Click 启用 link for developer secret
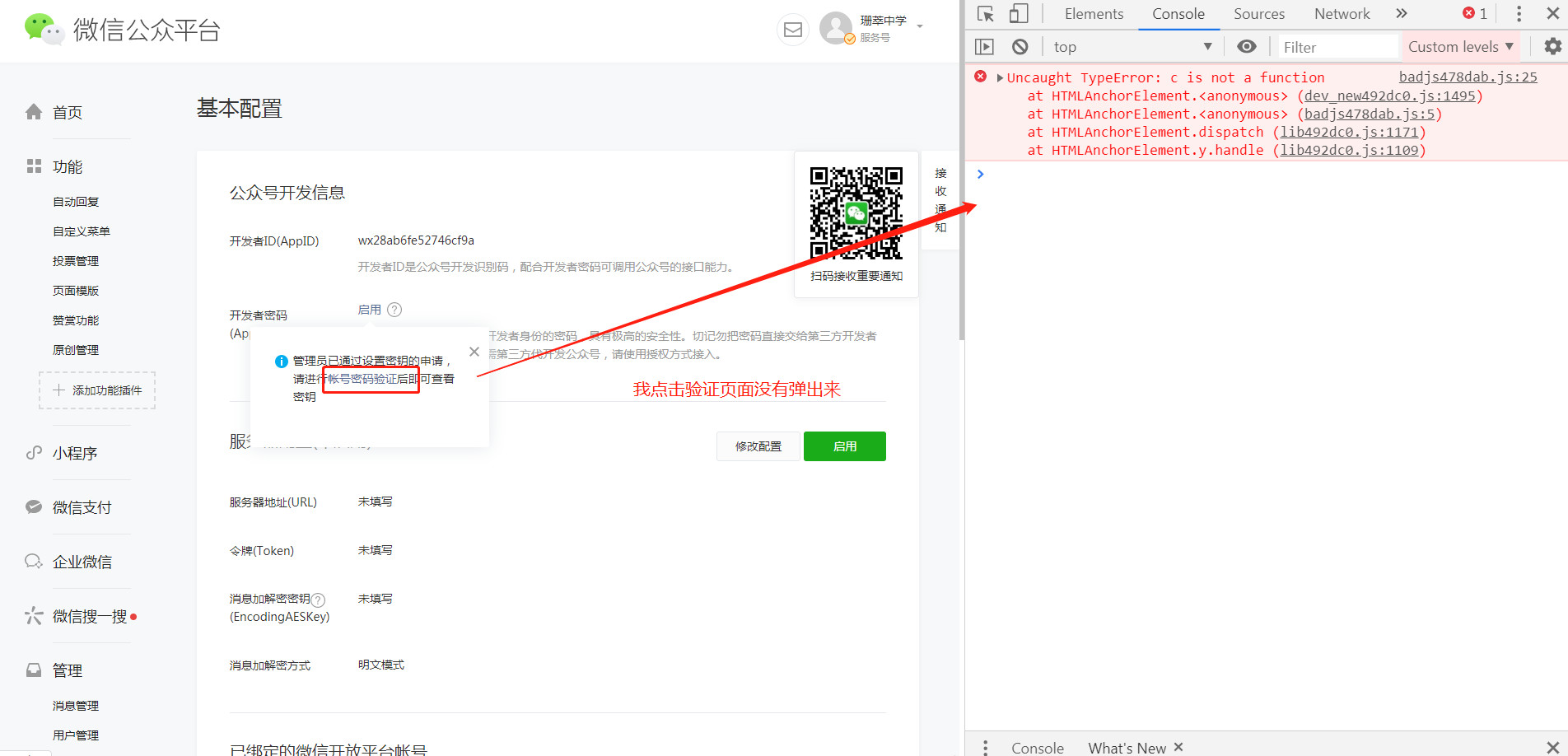The height and width of the screenshot is (756, 1568). click(369, 310)
